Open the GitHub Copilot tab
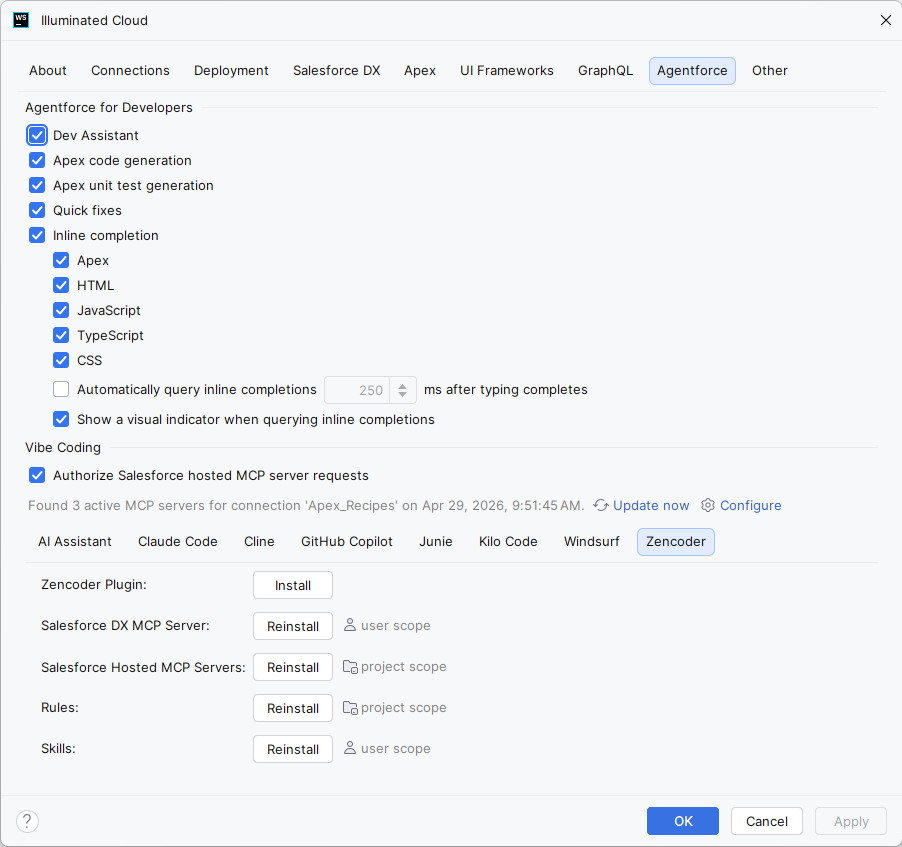902x847 pixels. coord(347,541)
